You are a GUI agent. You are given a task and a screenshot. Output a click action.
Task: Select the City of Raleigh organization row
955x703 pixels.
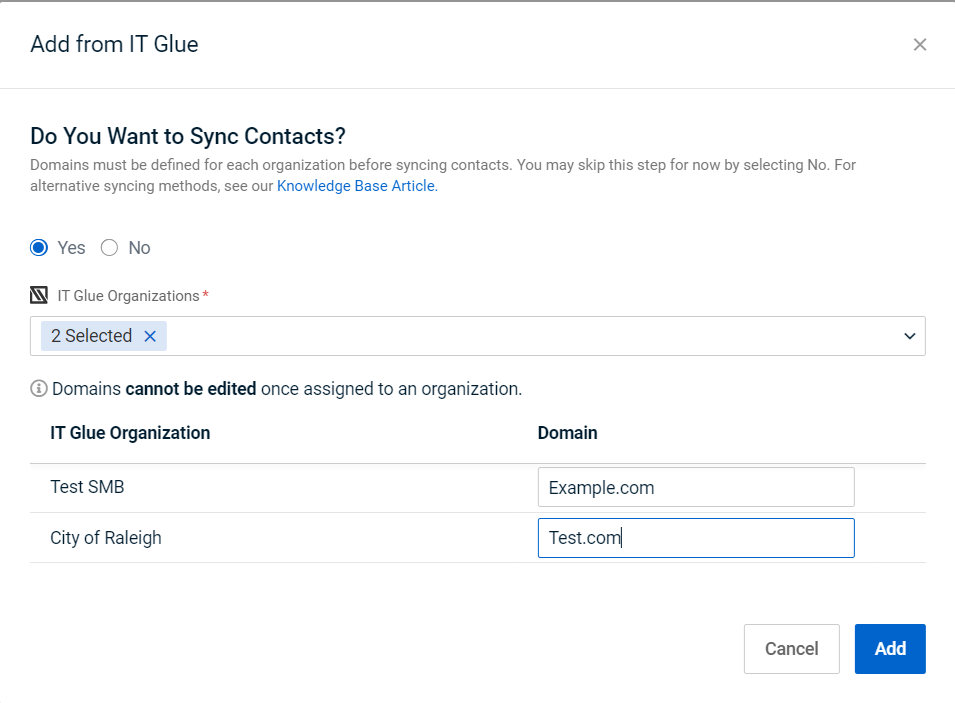478,538
